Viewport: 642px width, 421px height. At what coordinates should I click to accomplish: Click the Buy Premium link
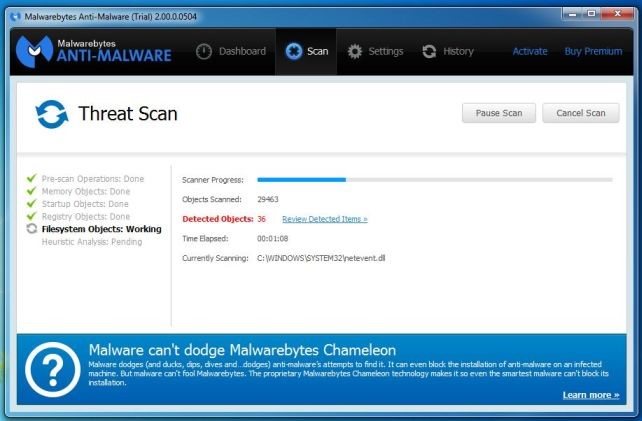coord(593,52)
